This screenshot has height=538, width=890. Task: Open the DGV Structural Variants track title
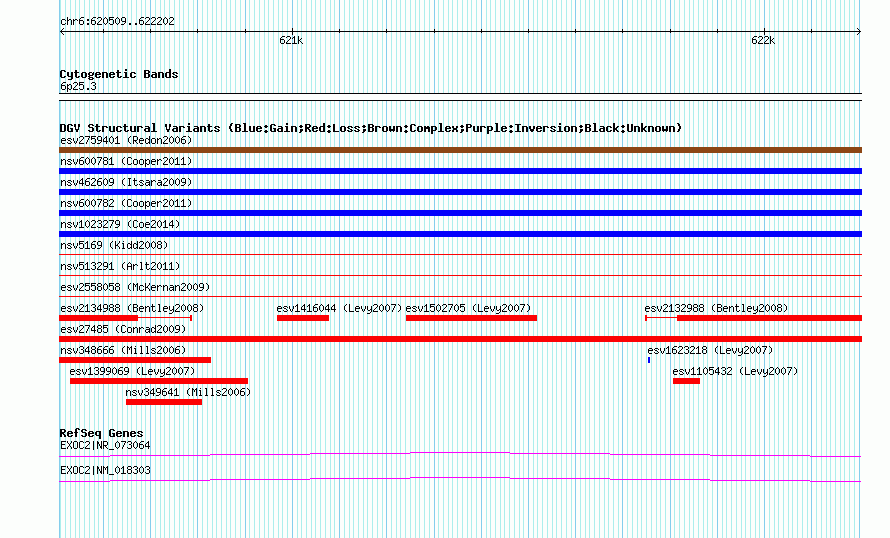click(x=371, y=128)
